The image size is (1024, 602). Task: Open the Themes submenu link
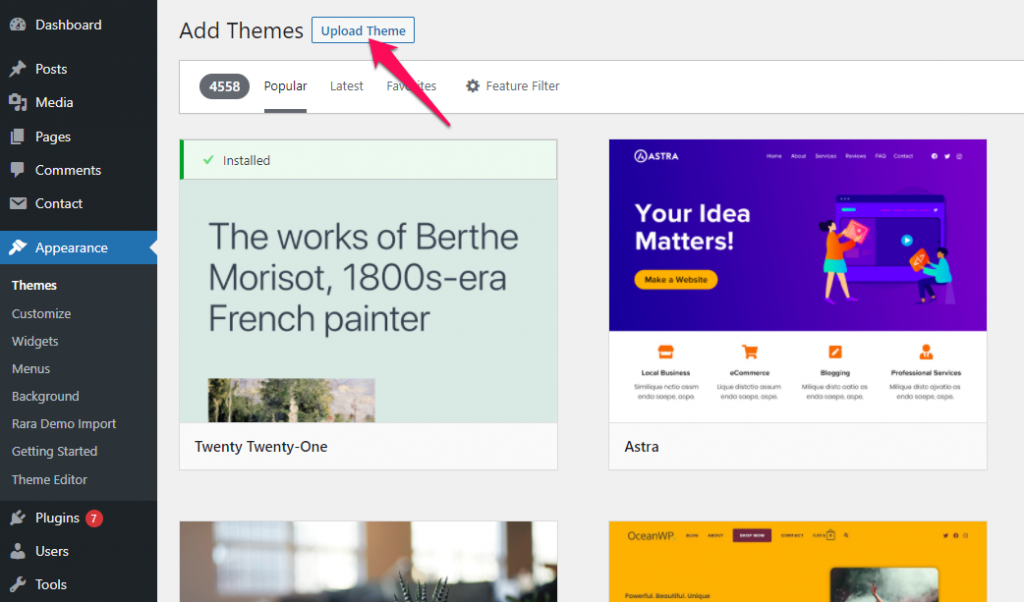pos(34,285)
